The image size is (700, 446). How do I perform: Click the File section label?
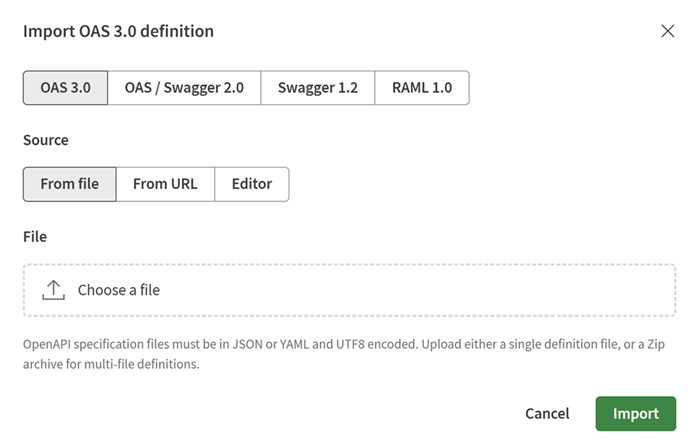[x=35, y=237]
